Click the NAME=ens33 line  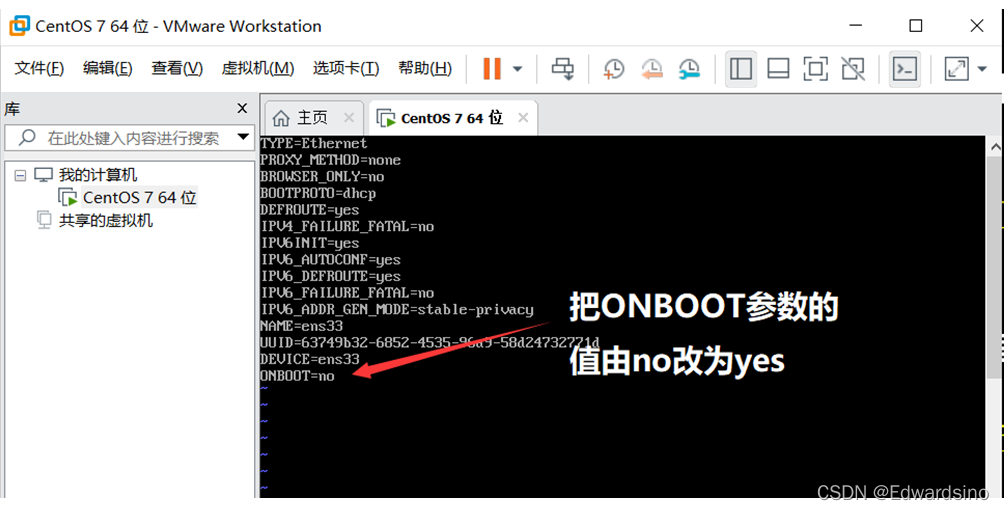[302, 326]
